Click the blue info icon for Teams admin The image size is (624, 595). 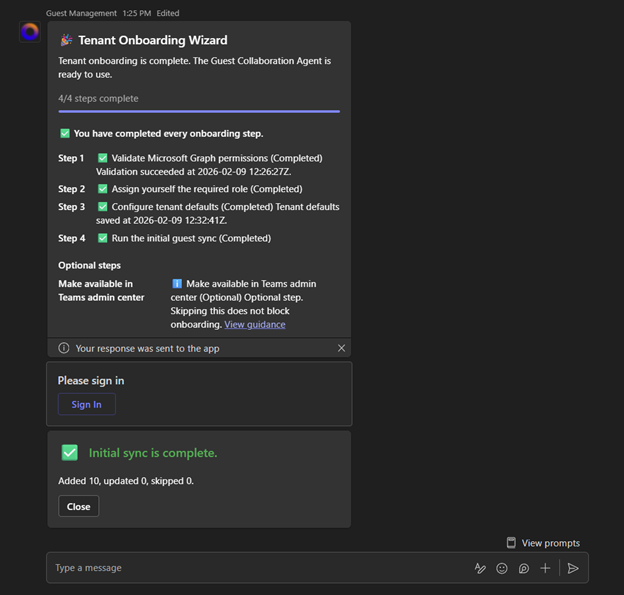177,284
